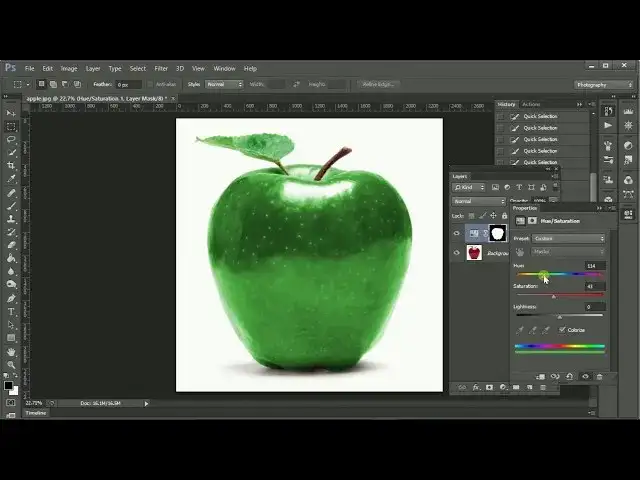Screen dimensions: 640x480
Task: Open the Layer menu
Action: (x=93, y=69)
